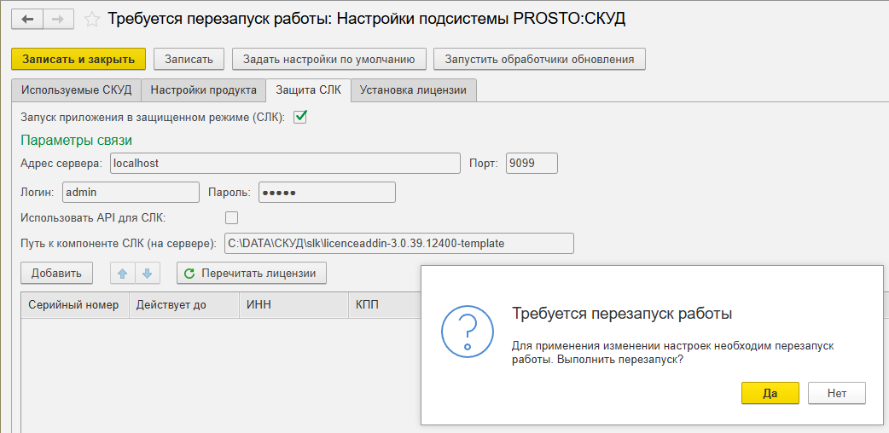Viewport: 889px width, 433px height.
Task: Run "Запустить обработчики обновления"
Action: click(539, 60)
